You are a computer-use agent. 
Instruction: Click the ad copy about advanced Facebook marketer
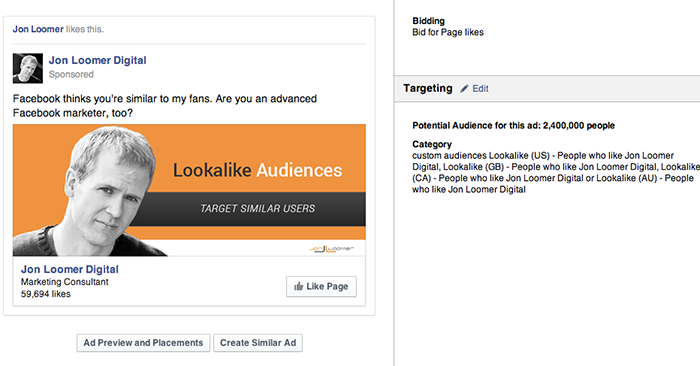pyautogui.click(x=165, y=106)
